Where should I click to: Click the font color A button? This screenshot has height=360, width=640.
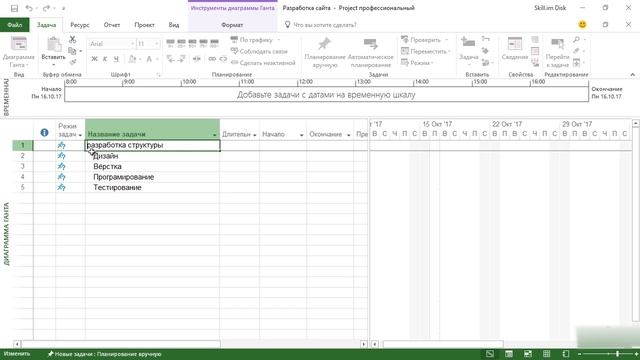[x=149, y=59]
